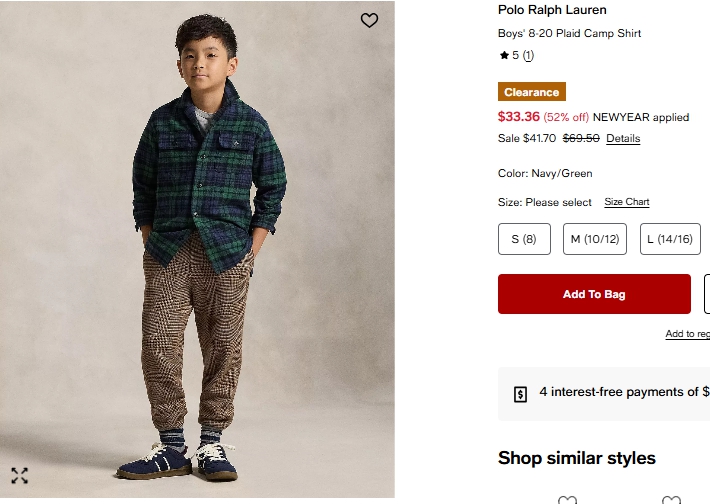This screenshot has height=504, width=710.
Task: Open the Size Chart link
Action: tap(627, 202)
